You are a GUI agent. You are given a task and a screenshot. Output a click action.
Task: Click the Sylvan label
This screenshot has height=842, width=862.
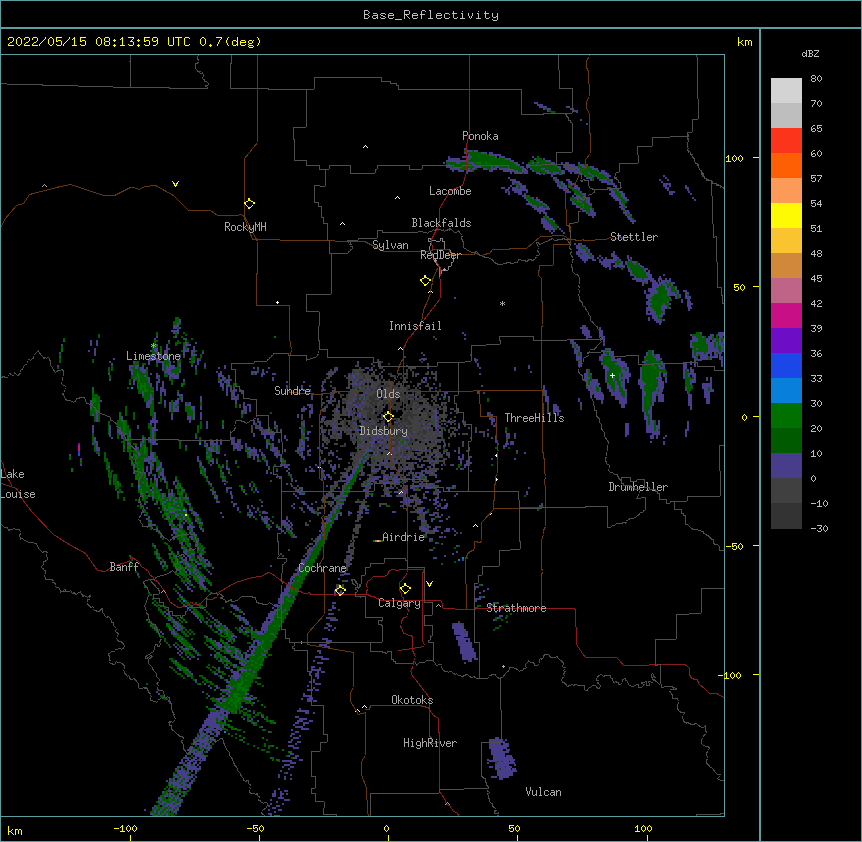[390, 245]
